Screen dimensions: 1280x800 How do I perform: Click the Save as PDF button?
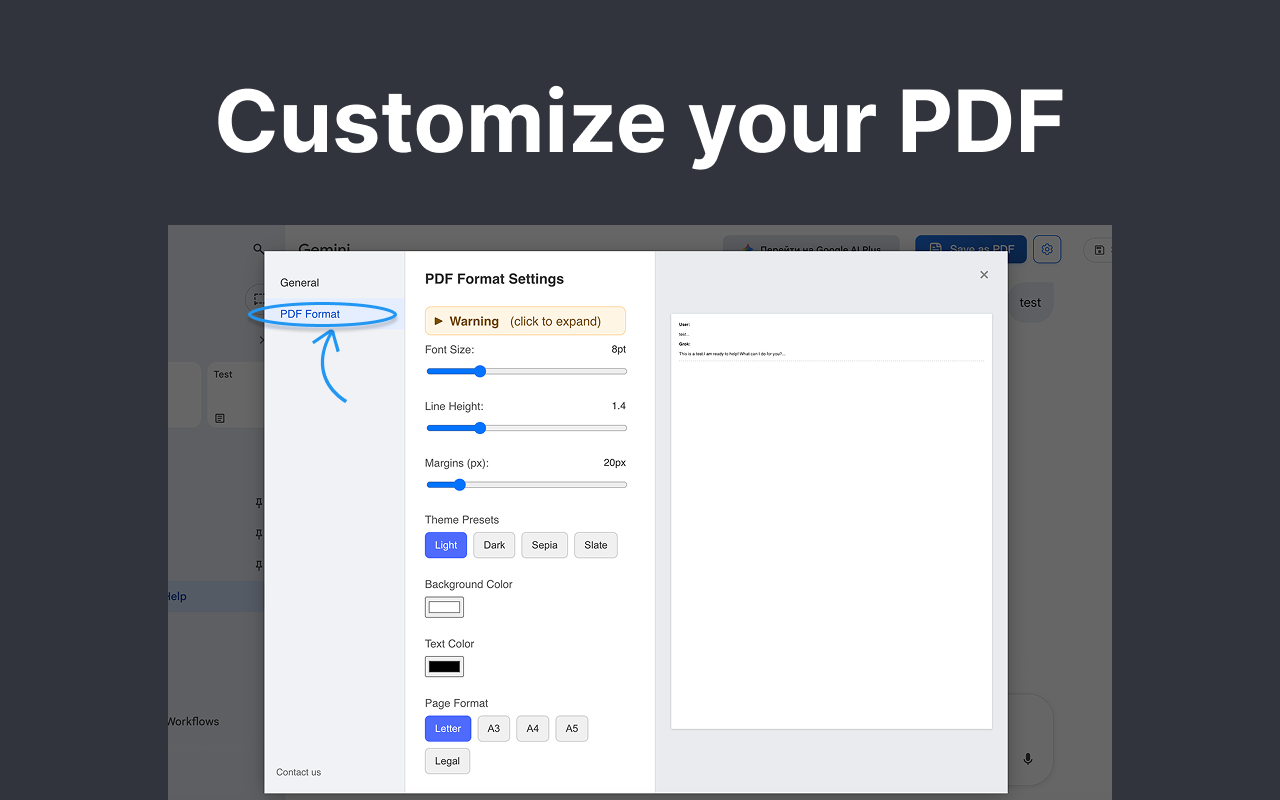pos(970,249)
